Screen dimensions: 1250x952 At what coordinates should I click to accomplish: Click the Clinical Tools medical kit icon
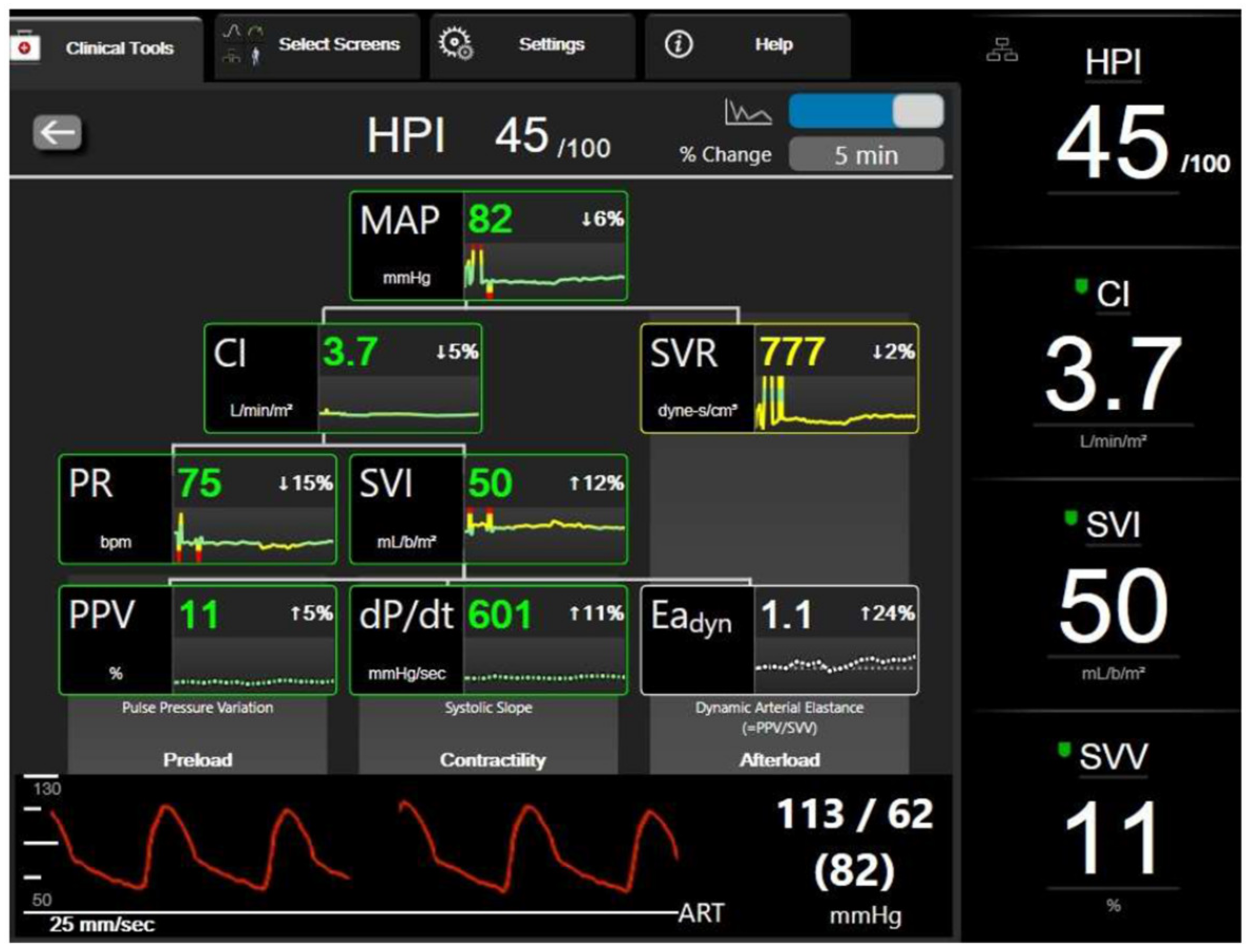click(24, 46)
